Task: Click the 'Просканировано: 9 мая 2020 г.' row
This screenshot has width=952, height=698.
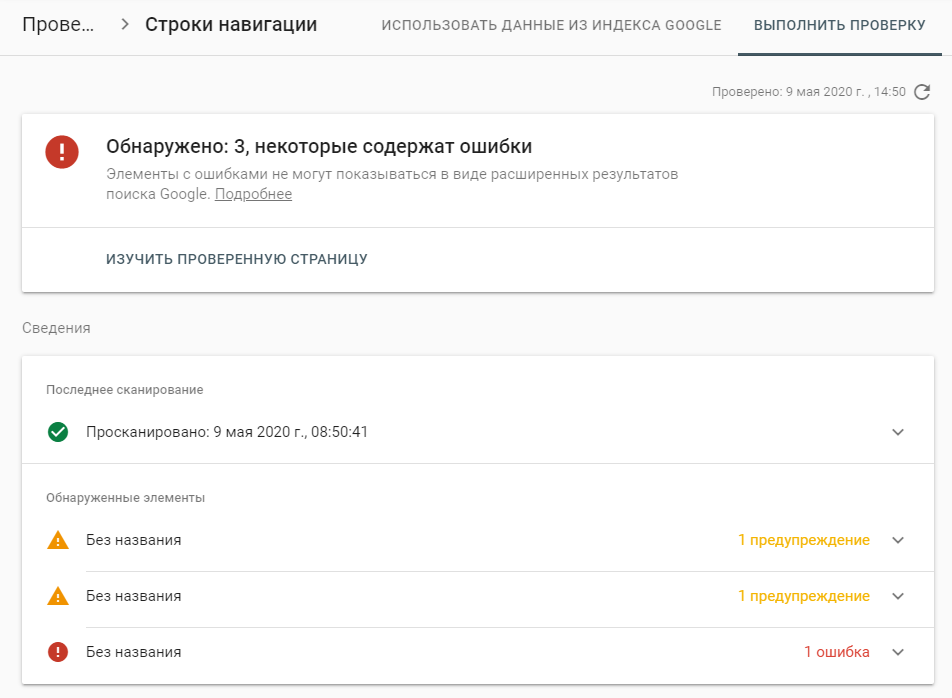Action: point(227,433)
